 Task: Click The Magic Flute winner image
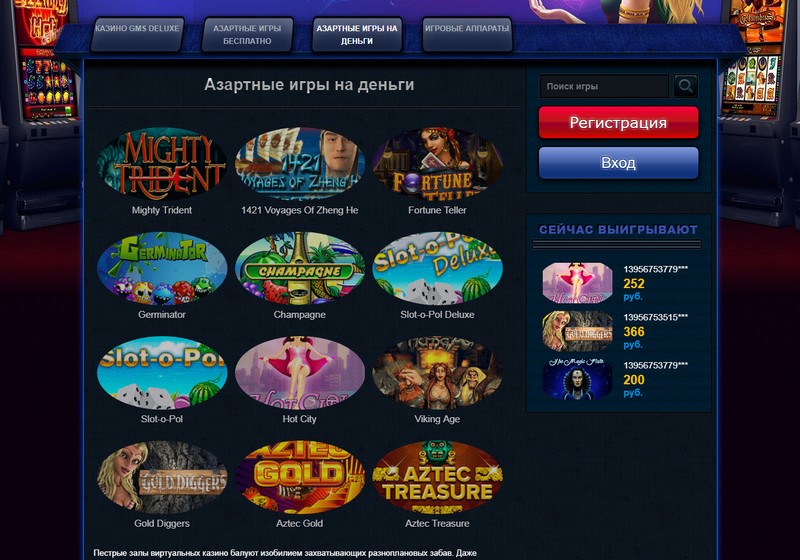click(x=577, y=379)
